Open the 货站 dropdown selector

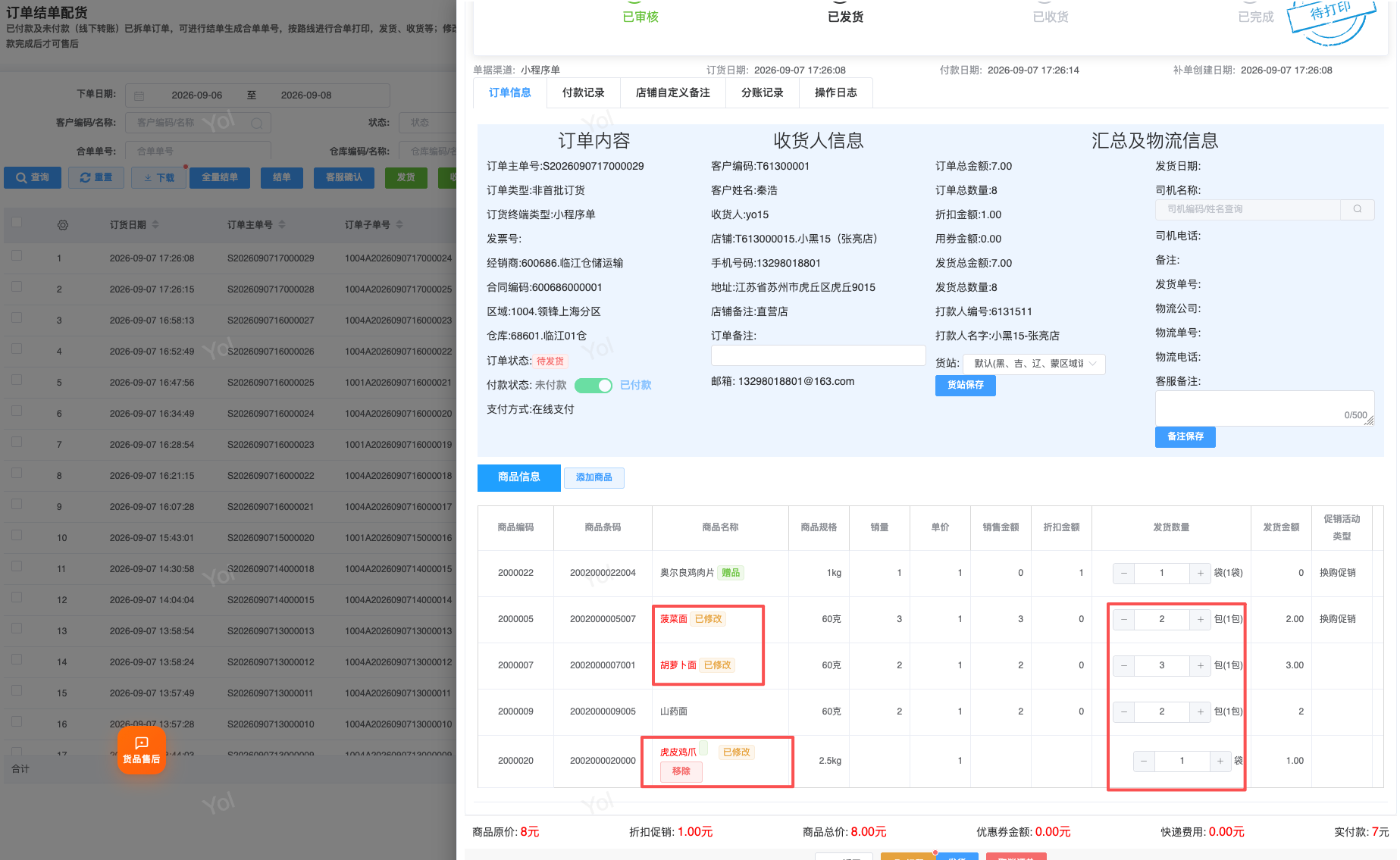click(x=1034, y=364)
